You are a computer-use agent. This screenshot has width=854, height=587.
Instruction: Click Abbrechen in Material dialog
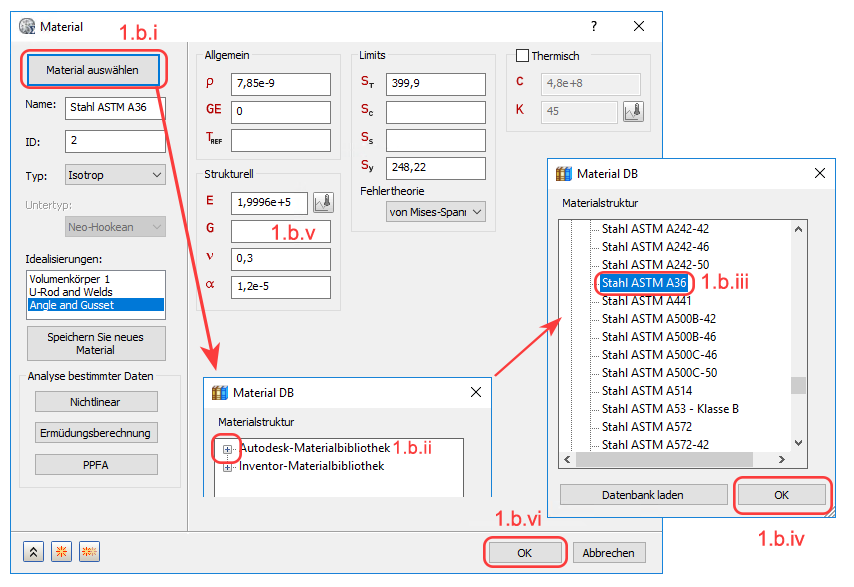[609, 553]
